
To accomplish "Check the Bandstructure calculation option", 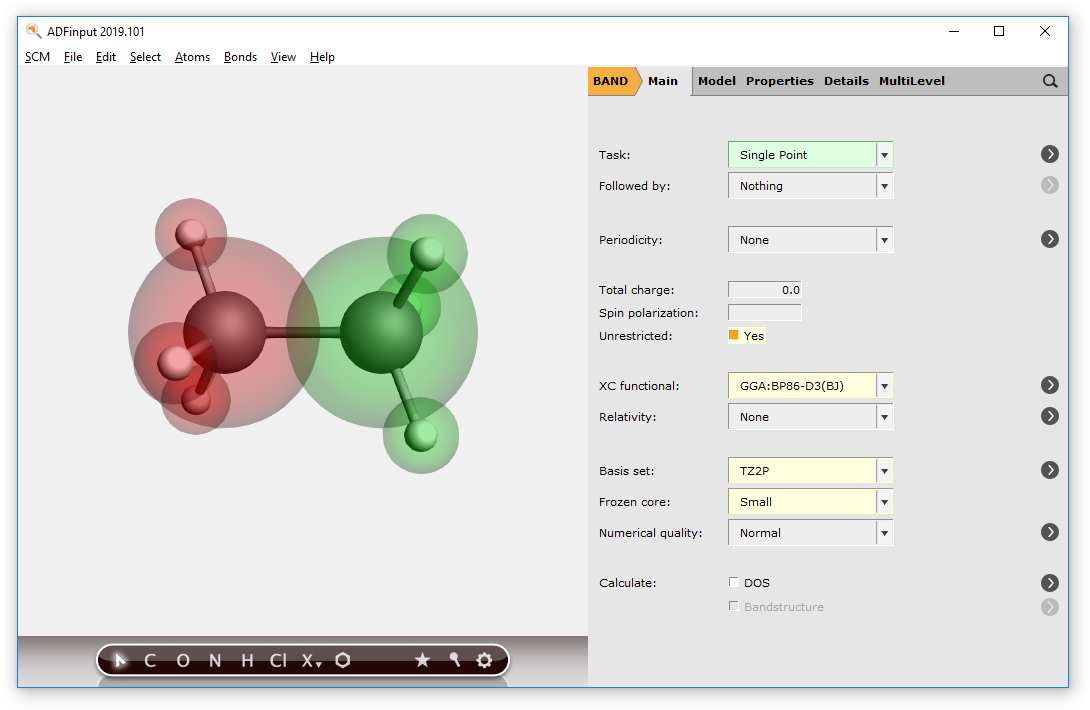I will click(x=733, y=607).
